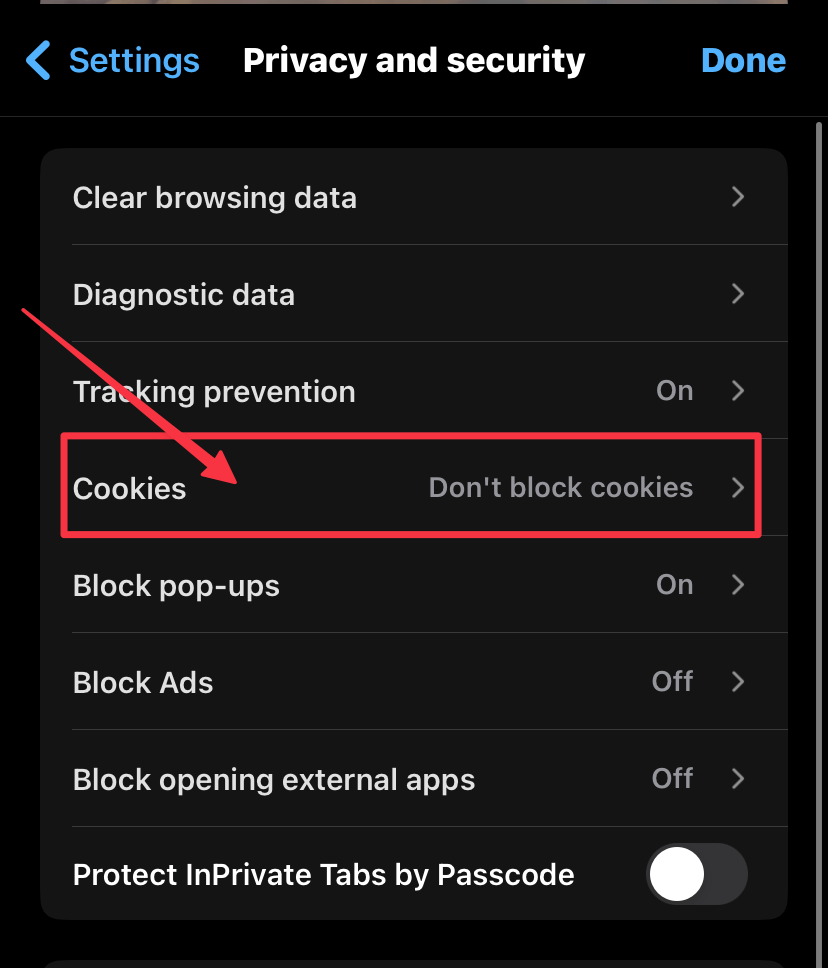Select the Cookies row label
The width and height of the screenshot is (828, 968).
point(130,489)
